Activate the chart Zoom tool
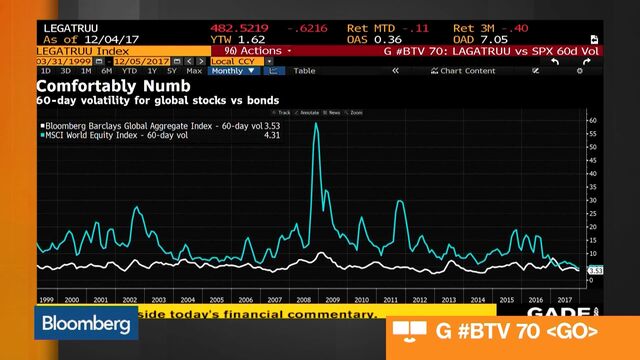The image size is (640, 360). (x=354, y=113)
